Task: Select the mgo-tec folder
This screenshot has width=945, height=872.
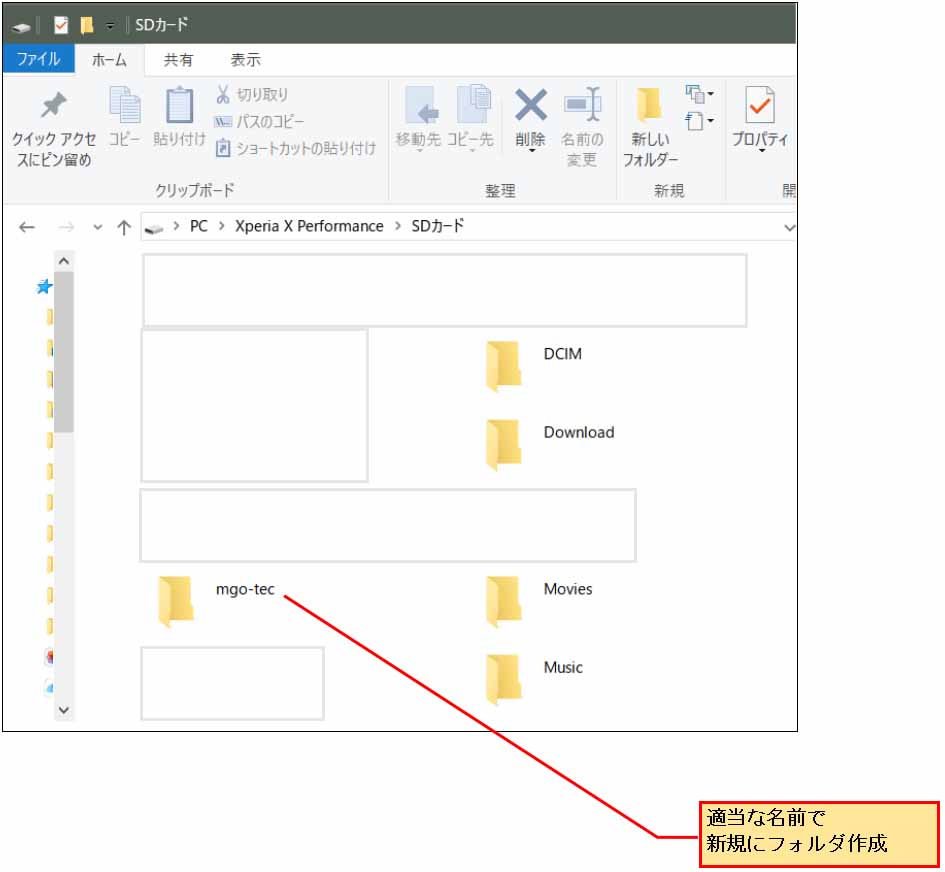Action: (216, 600)
